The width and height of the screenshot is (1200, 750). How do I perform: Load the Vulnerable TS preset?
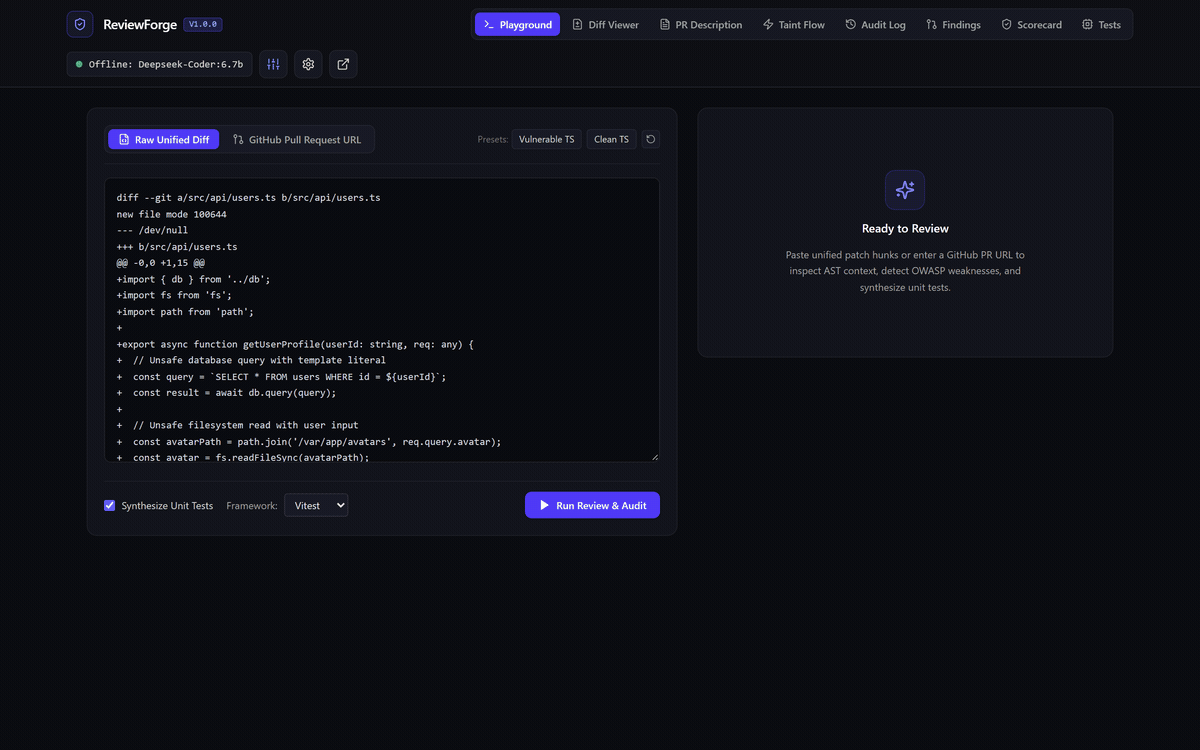click(546, 139)
